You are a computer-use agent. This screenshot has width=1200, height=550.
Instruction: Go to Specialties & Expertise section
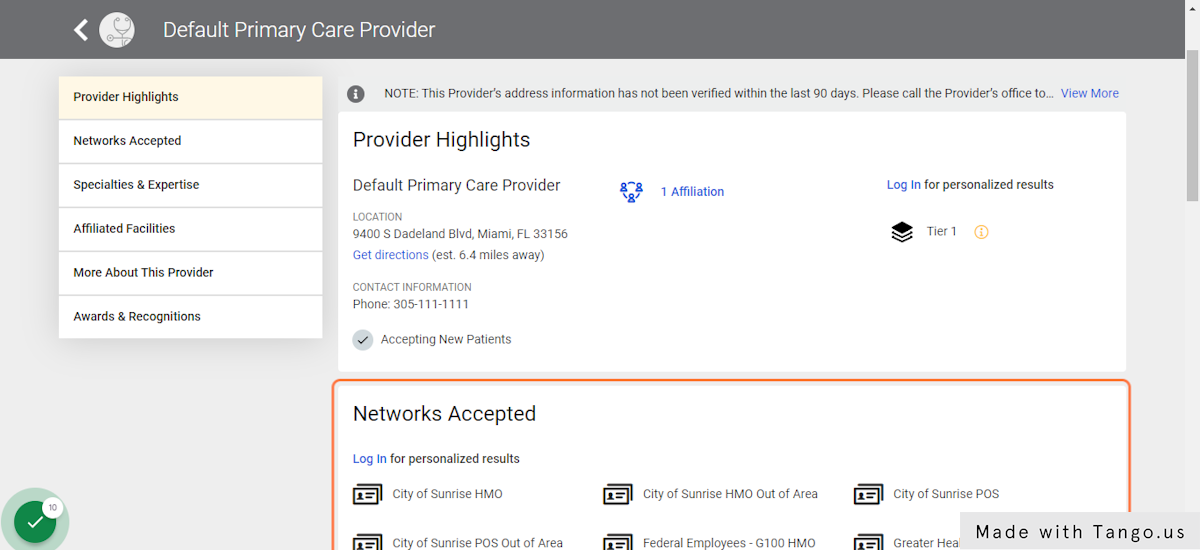(191, 185)
